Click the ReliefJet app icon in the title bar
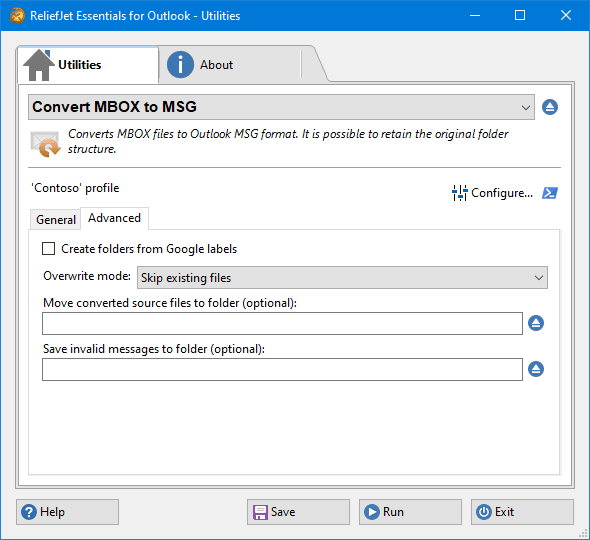 pyautogui.click(x=17, y=15)
